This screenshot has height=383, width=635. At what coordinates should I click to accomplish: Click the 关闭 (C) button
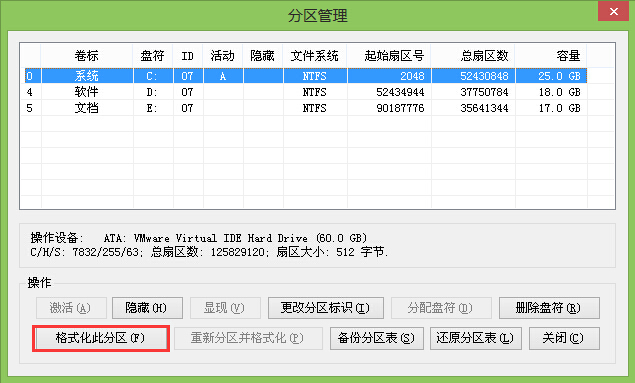point(564,338)
